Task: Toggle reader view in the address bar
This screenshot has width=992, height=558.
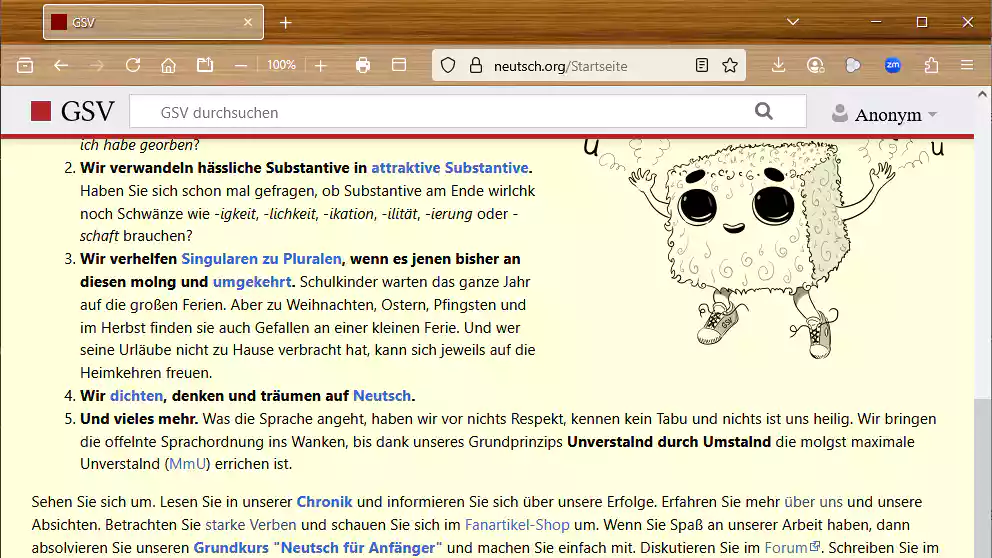Action: 702,65
